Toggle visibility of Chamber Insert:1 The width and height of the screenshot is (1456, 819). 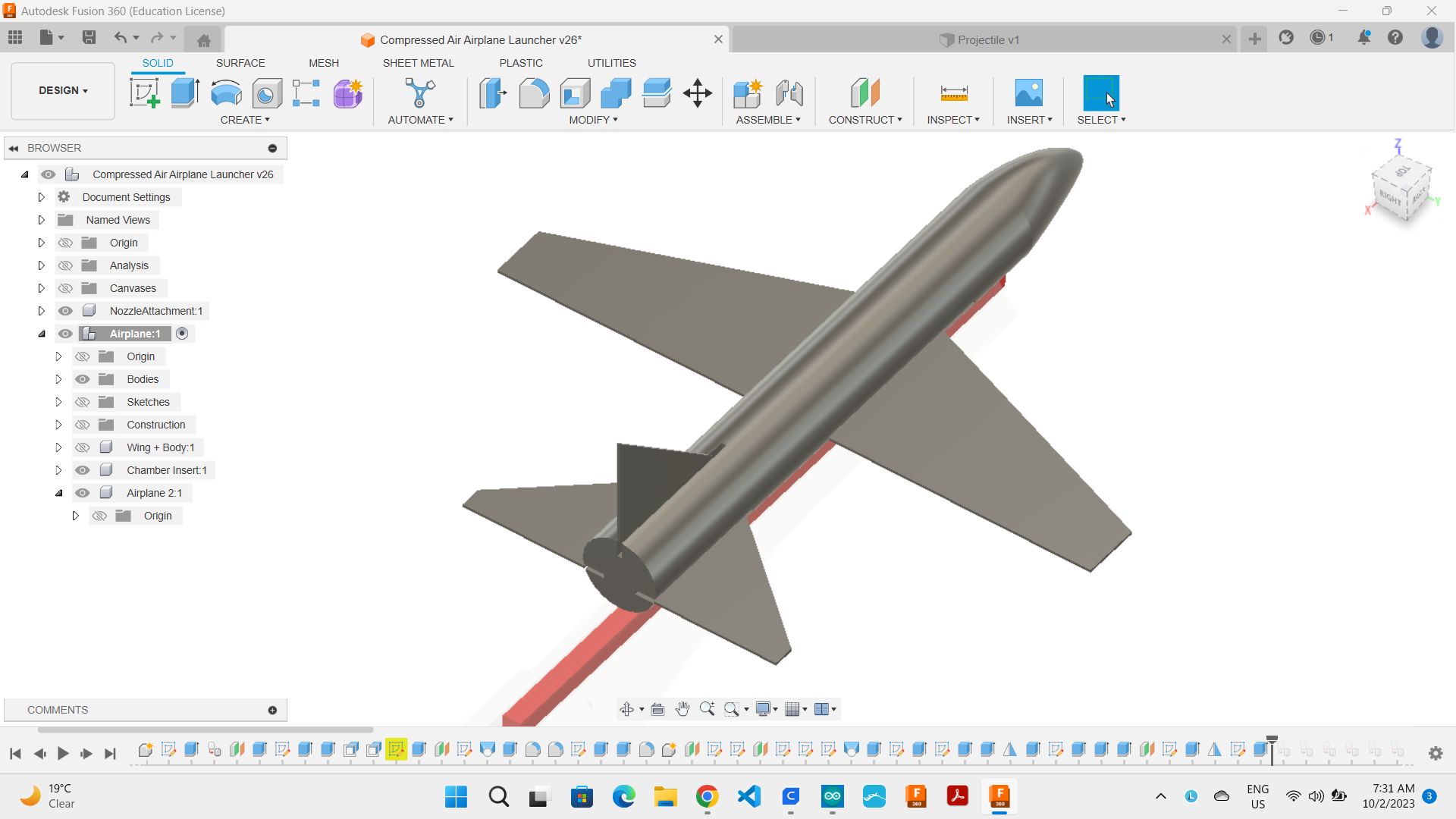coord(82,470)
